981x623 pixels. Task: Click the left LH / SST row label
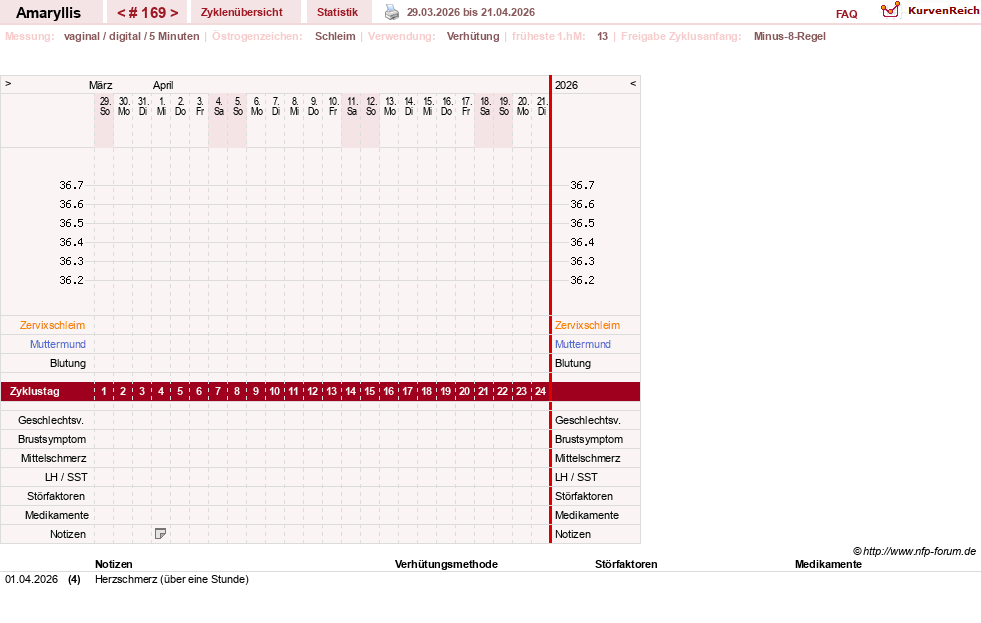pyautogui.click(x=66, y=477)
